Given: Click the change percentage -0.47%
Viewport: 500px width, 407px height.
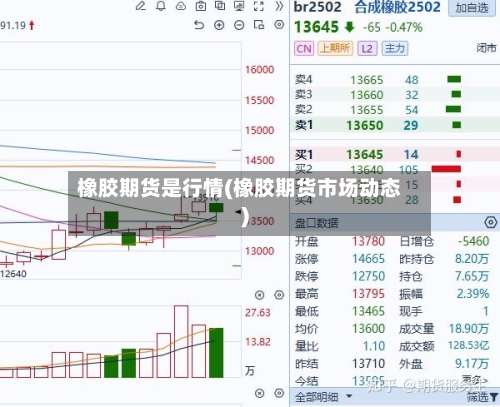Looking at the screenshot, I should [404, 27].
